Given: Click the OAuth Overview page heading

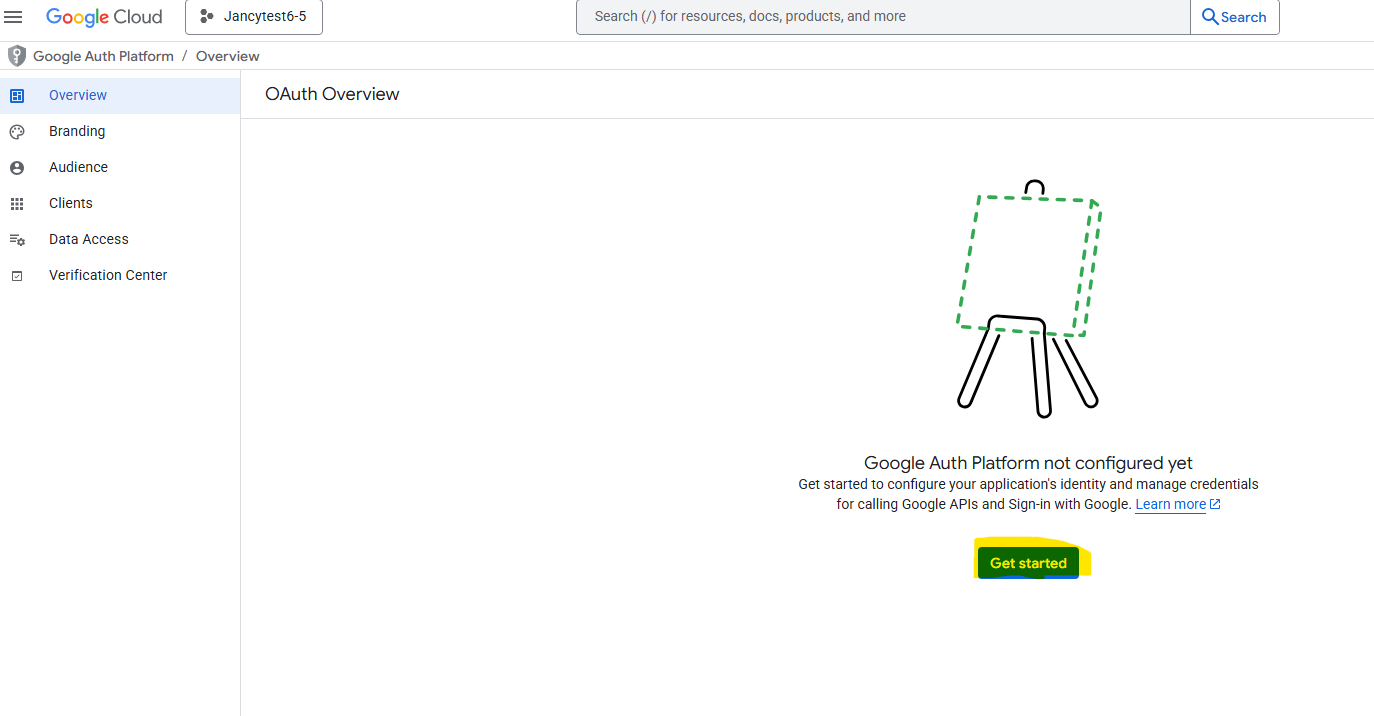Looking at the screenshot, I should [332, 94].
